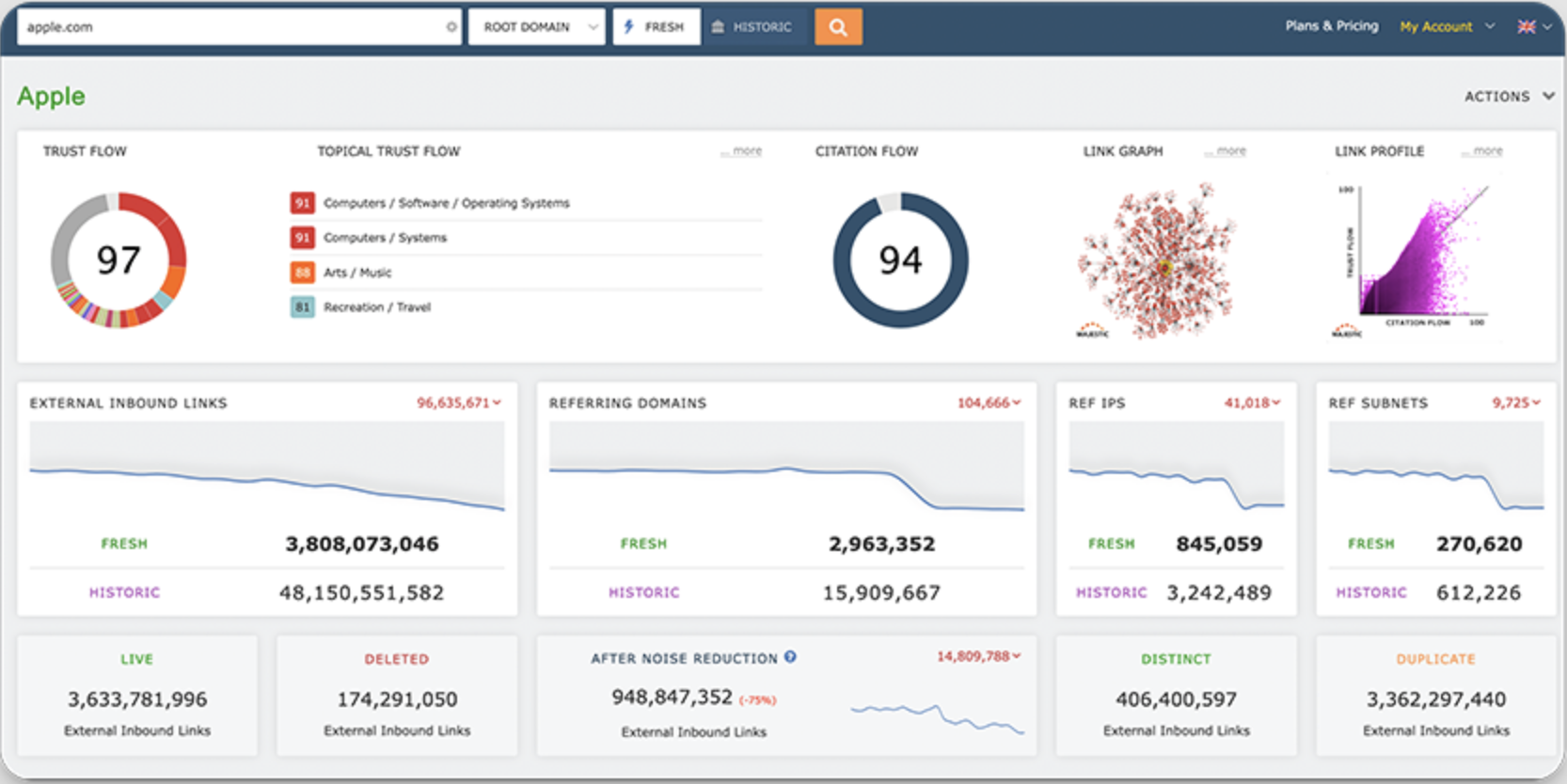Image resolution: width=1567 pixels, height=784 pixels.
Task: Click historic Ref Subnets value 612,226
Action: pyautogui.click(x=1479, y=593)
